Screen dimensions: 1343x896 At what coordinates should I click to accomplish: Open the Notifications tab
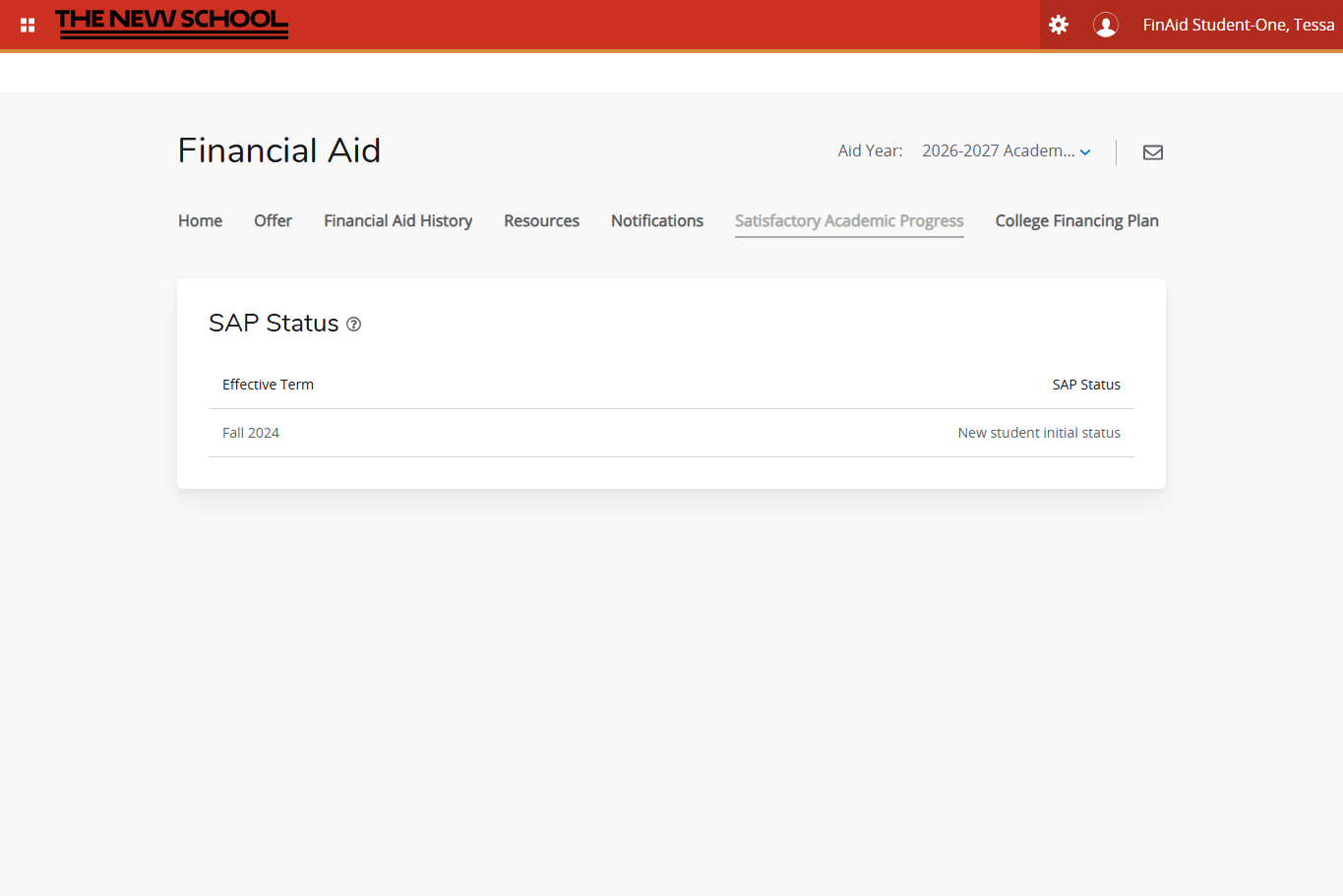(656, 220)
